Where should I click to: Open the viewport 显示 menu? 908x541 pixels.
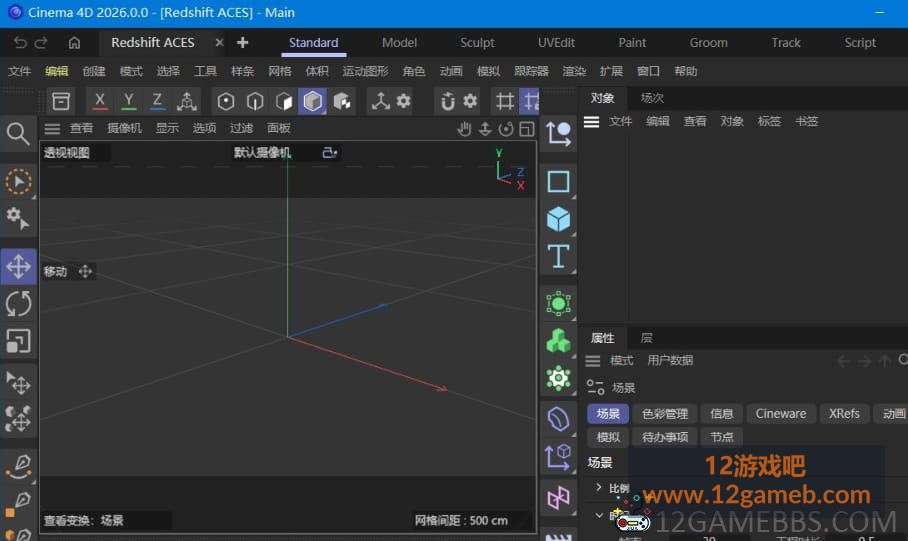pyautogui.click(x=167, y=128)
